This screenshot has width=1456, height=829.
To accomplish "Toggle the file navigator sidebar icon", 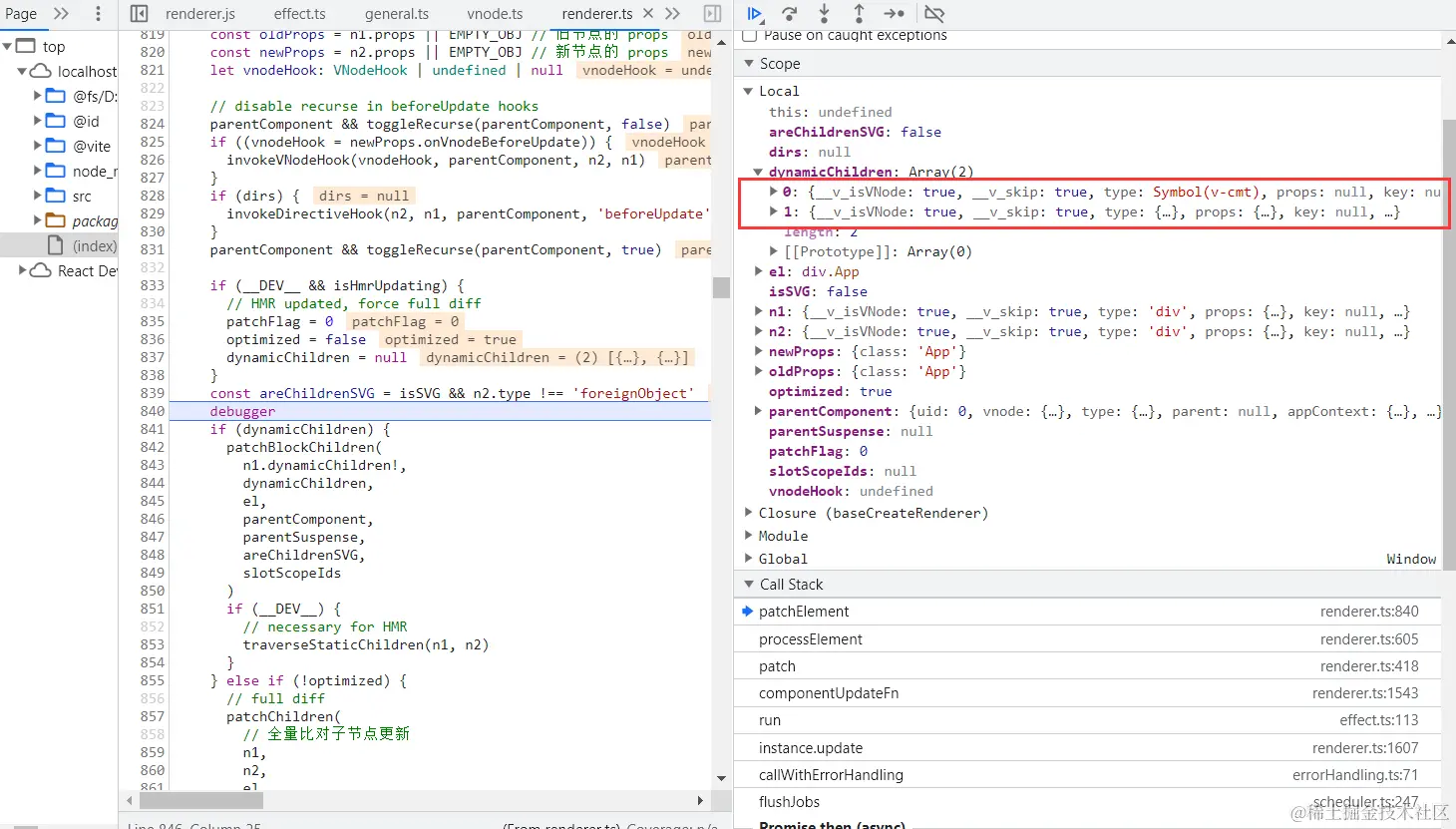I will click(x=140, y=14).
